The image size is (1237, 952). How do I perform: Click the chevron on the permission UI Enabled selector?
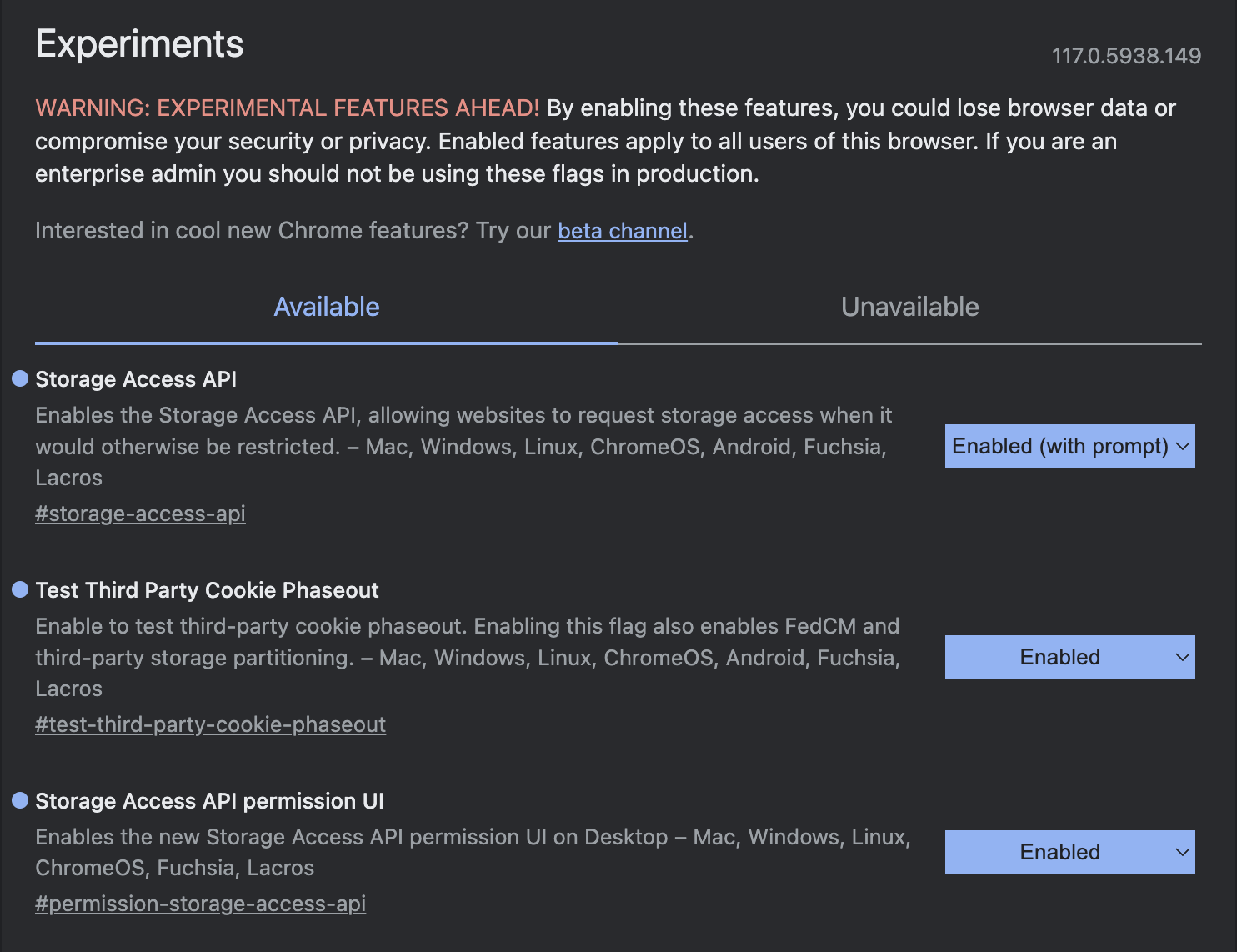point(1182,851)
